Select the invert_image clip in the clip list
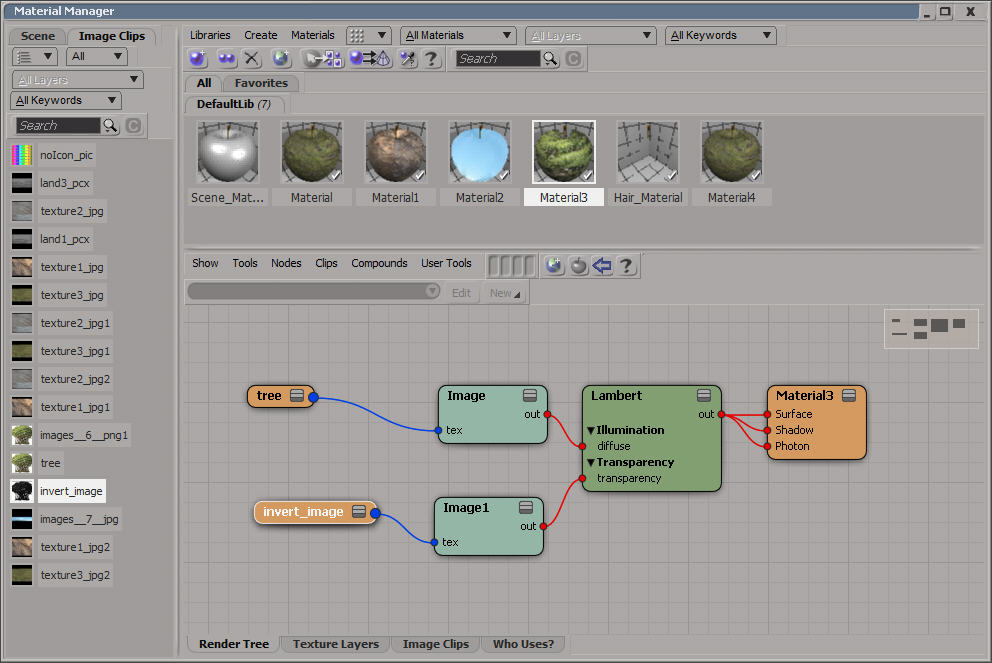The height and width of the screenshot is (663, 992). click(x=71, y=491)
